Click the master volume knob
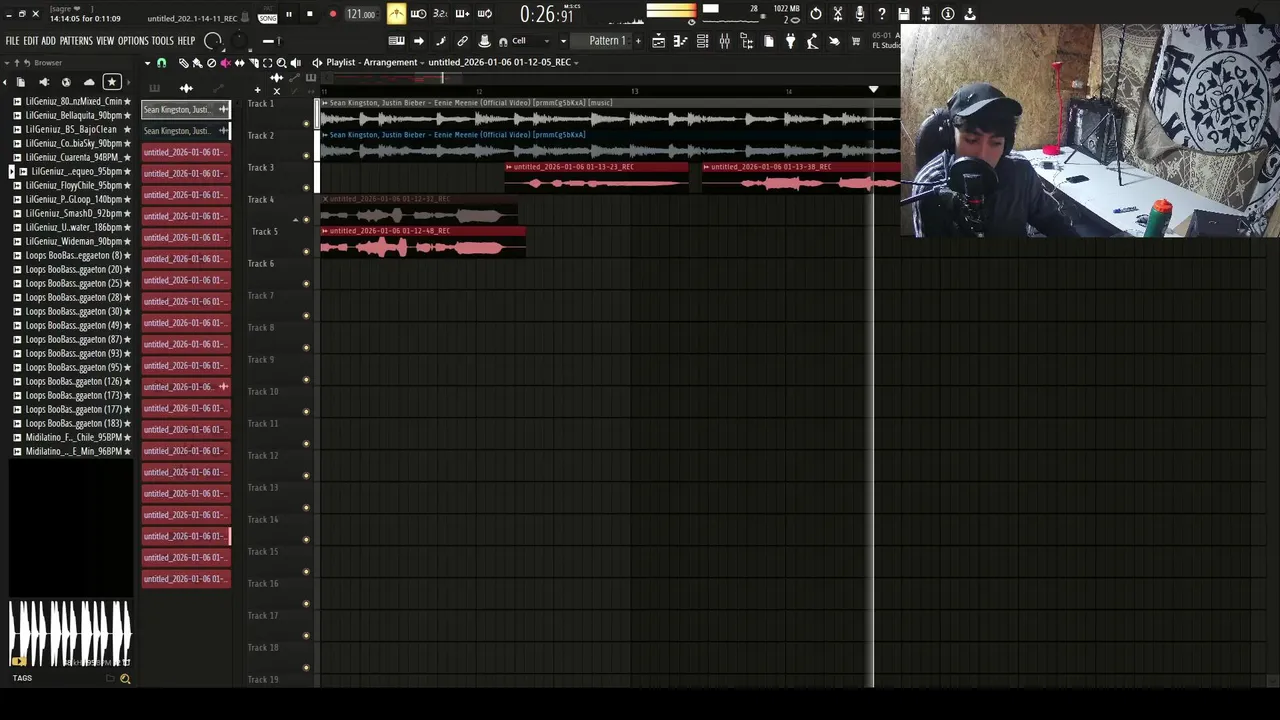1280x720 pixels. click(x=213, y=41)
